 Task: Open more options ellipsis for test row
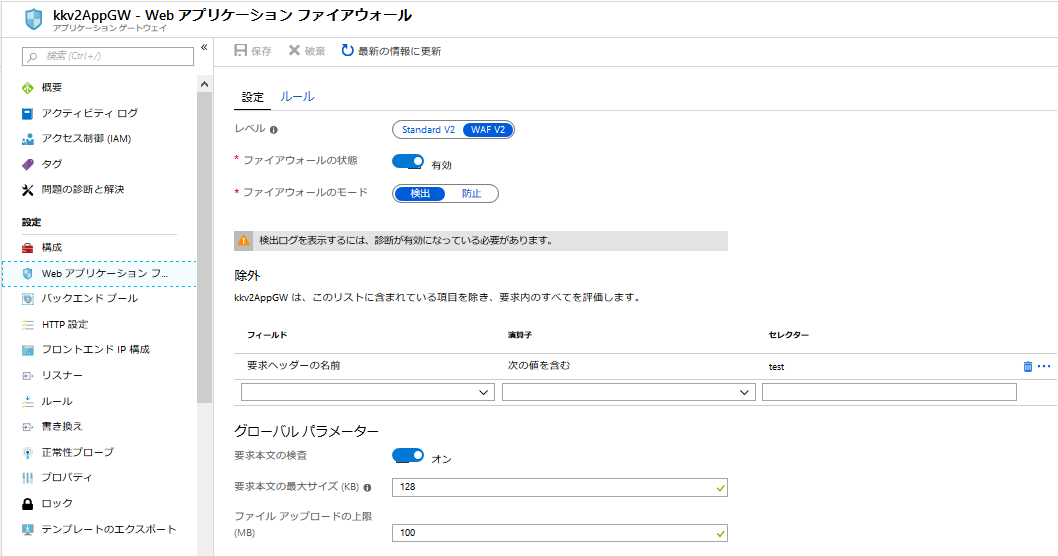point(1044,366)
